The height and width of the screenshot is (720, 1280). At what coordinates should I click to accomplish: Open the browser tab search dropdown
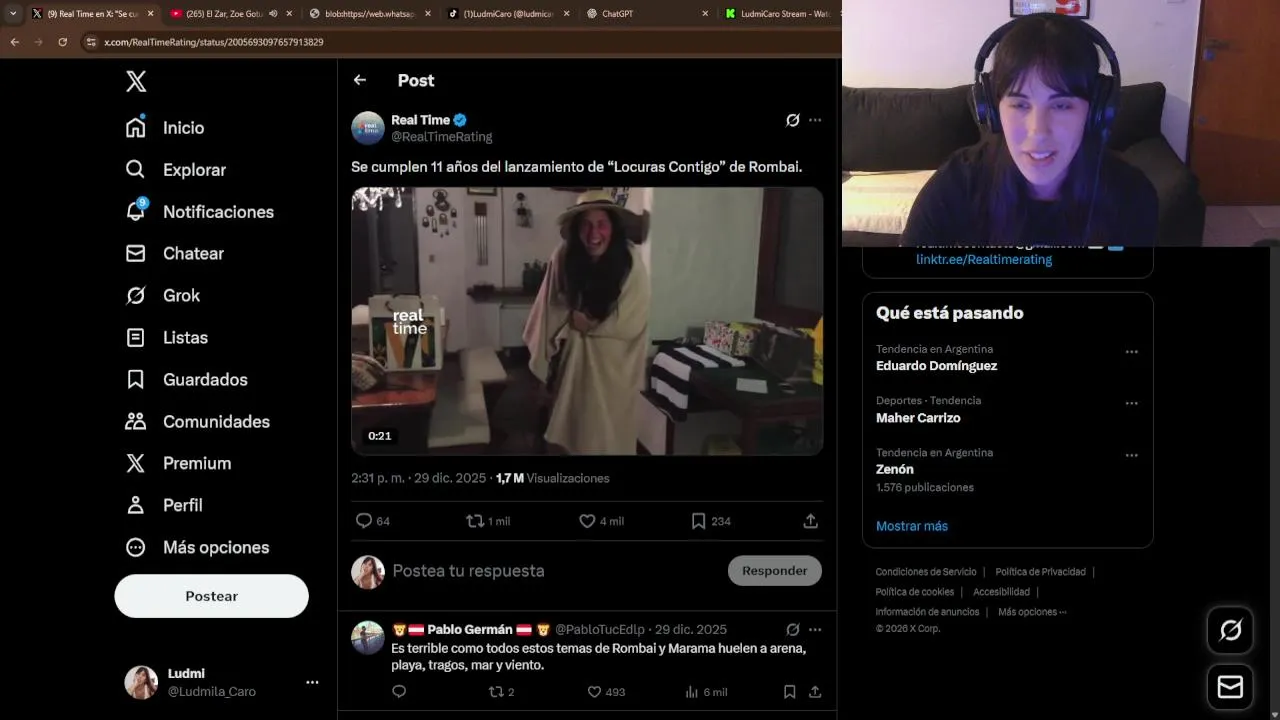(x=13, y=14)
